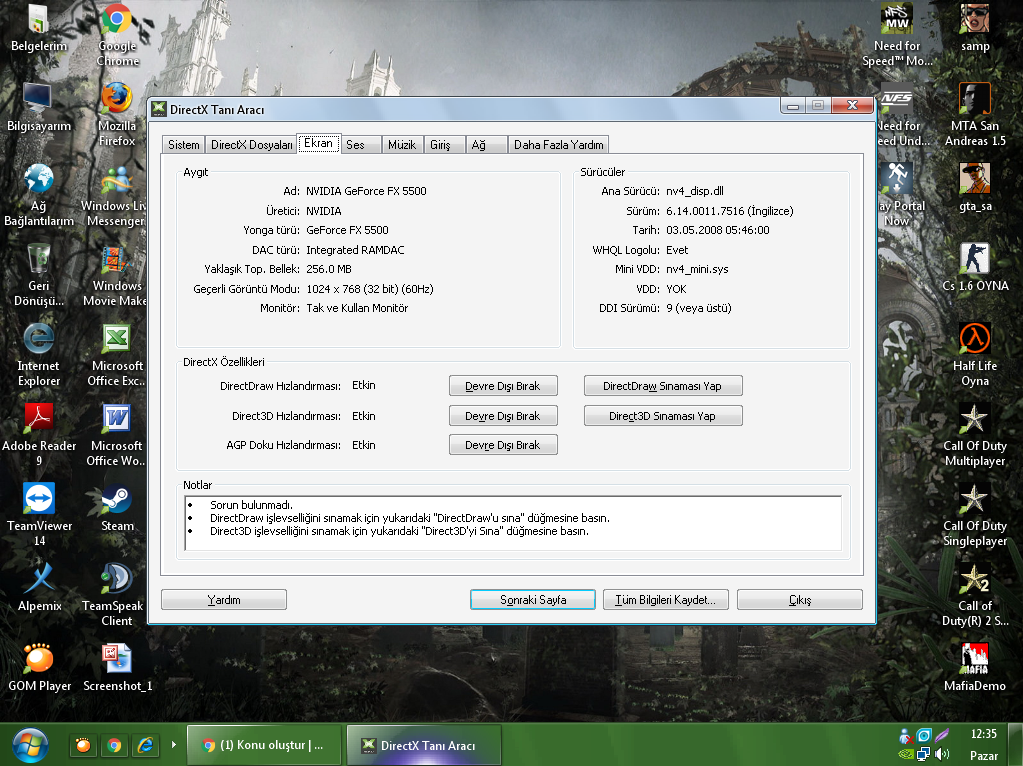Open Windows Live Messenger desktop icon
The height and width of the screenshot is (766, 1023).
(x=115, y=194)
